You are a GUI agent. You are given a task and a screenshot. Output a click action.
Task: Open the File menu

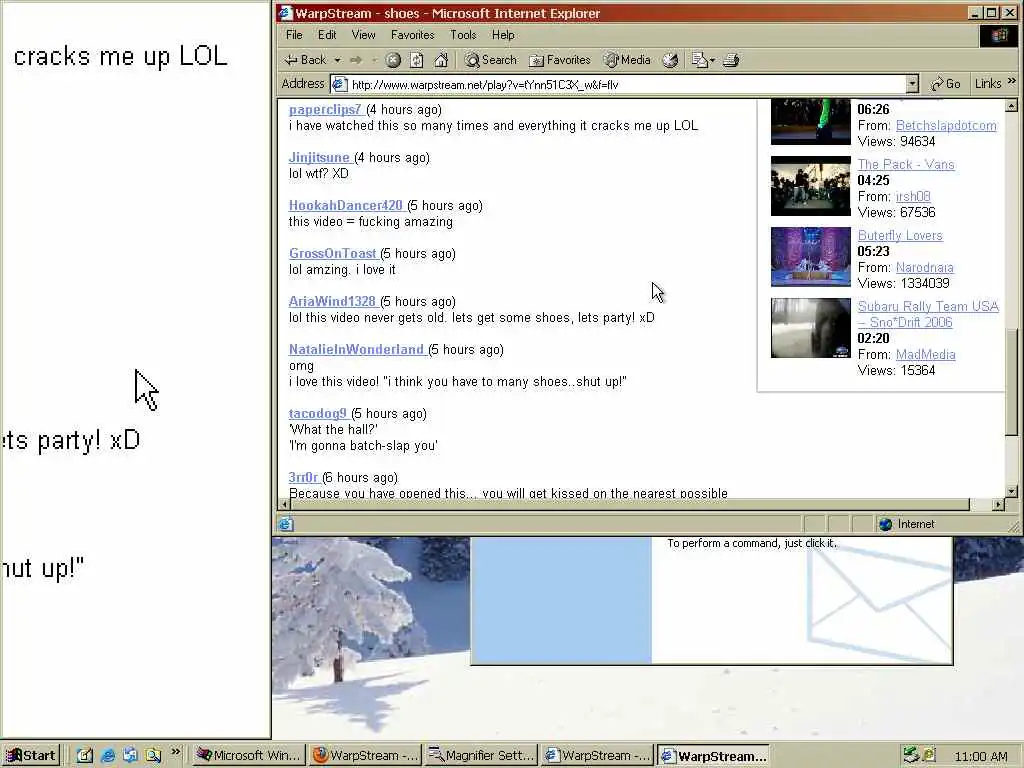point(294,35)
